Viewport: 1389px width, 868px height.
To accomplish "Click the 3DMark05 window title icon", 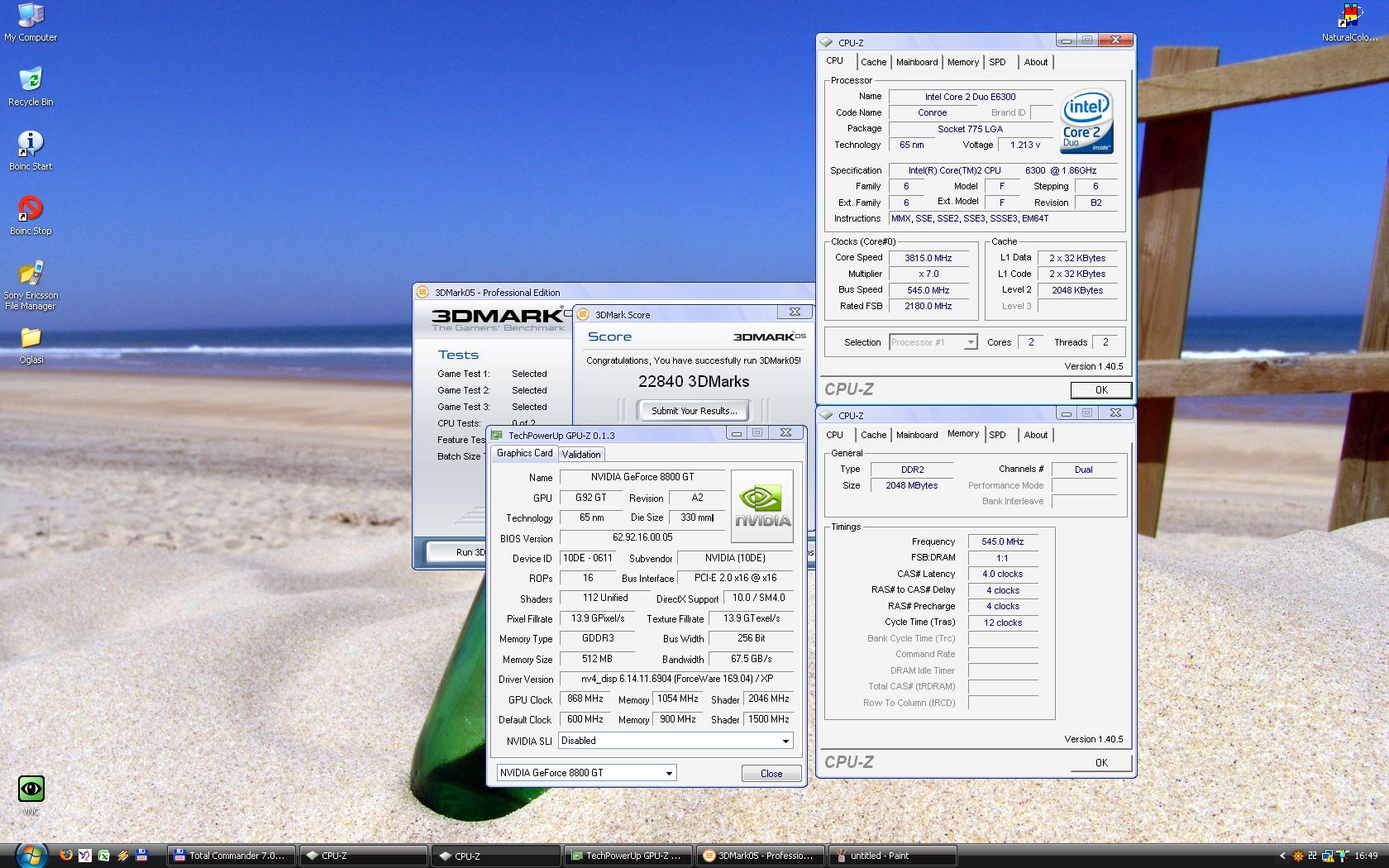I will pyautogui.click(x=422, y=292).
